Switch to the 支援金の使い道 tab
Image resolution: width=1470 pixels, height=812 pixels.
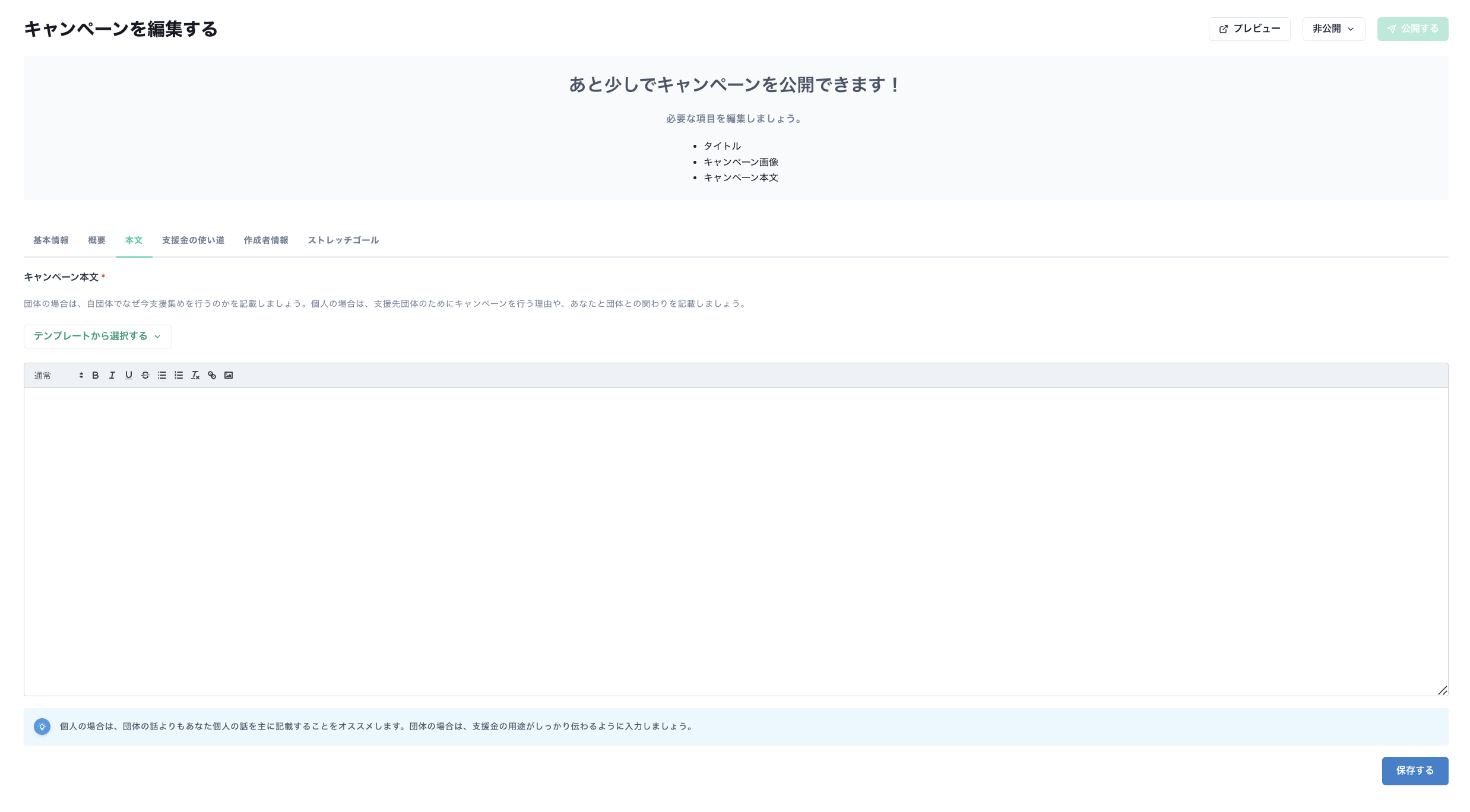click(193, 240)
